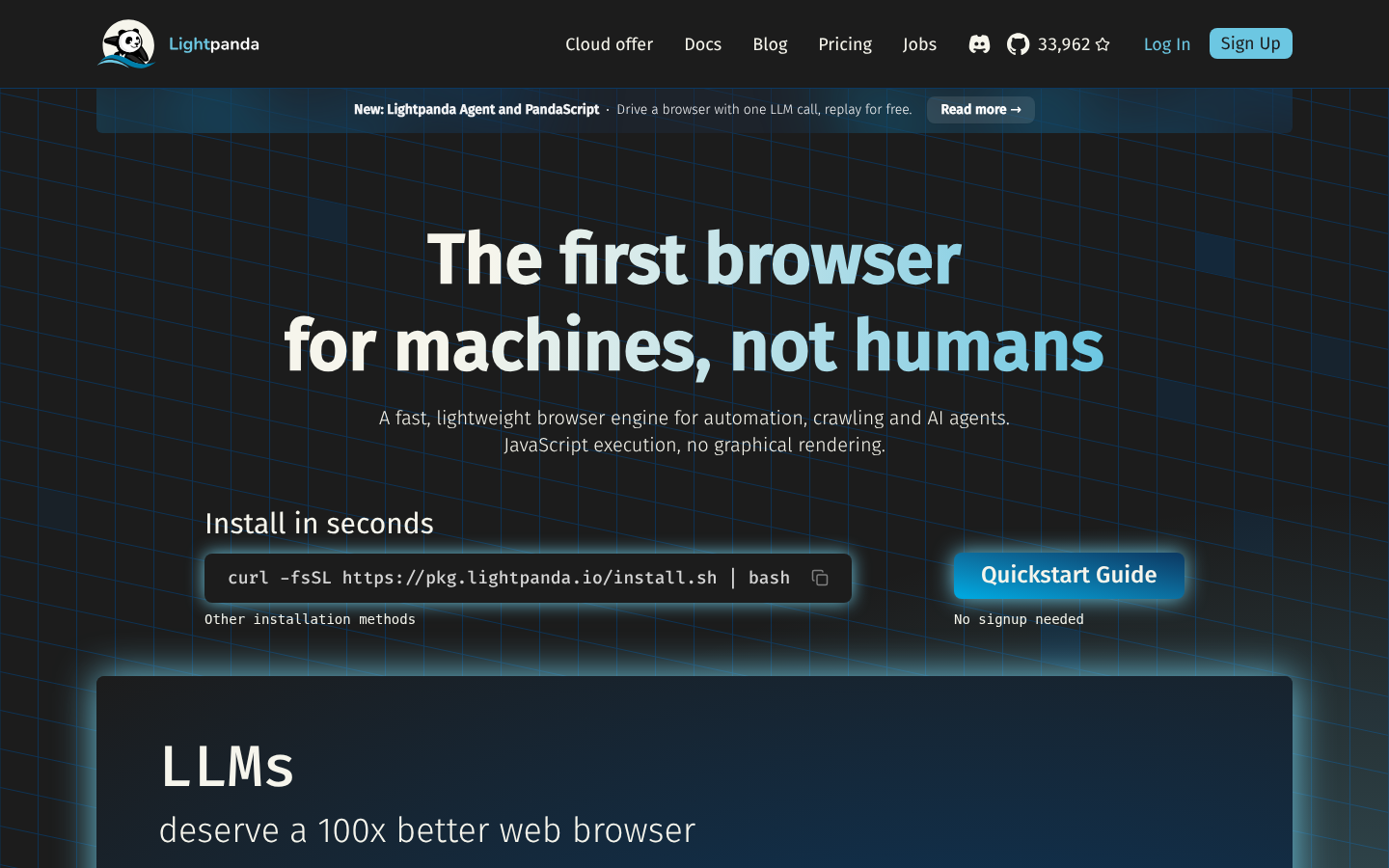
Task: Click the 'A fast, lightweight browser engine' line
Action: (694, 418)
